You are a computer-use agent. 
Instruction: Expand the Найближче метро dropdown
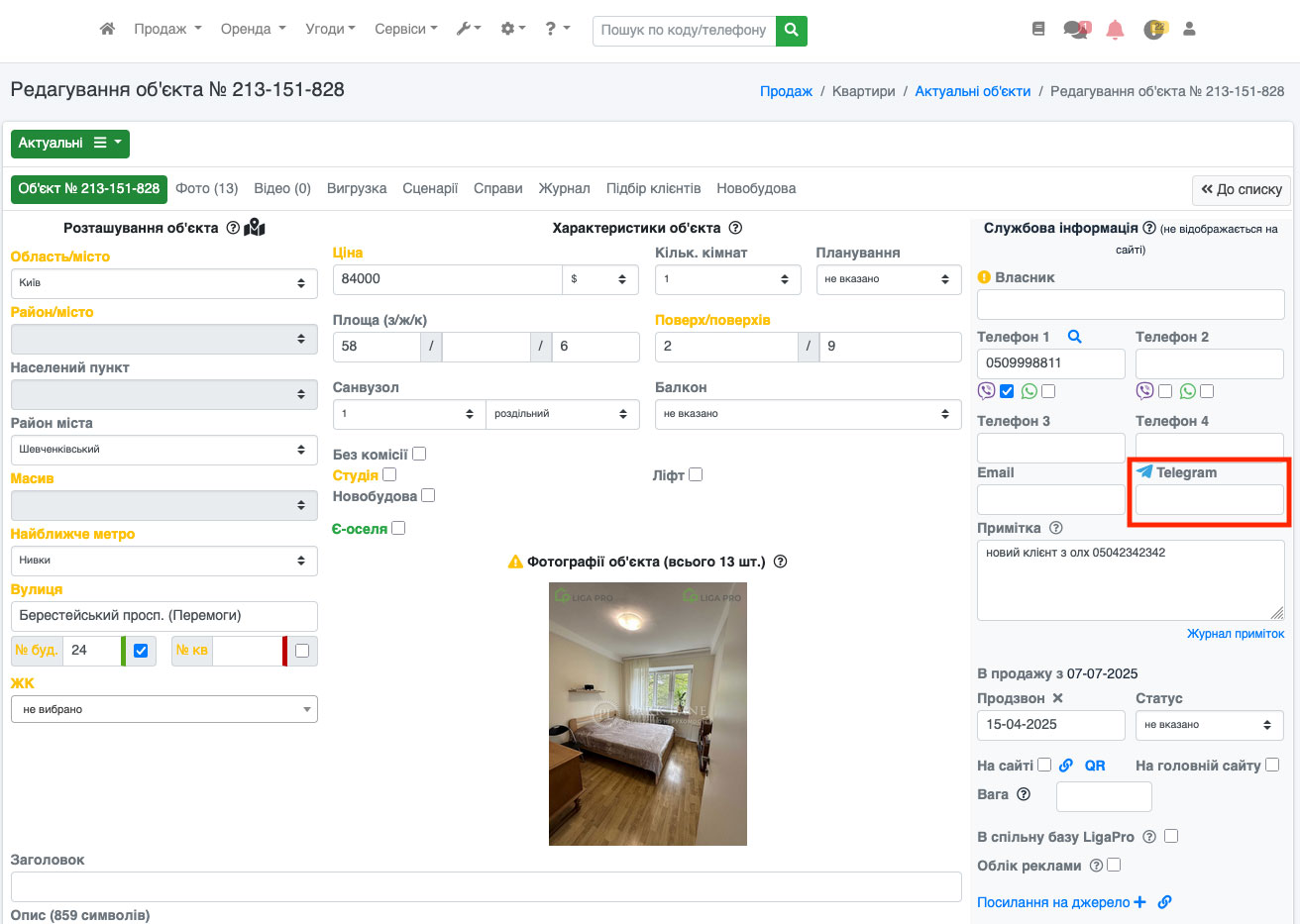(x=163, y=561)
